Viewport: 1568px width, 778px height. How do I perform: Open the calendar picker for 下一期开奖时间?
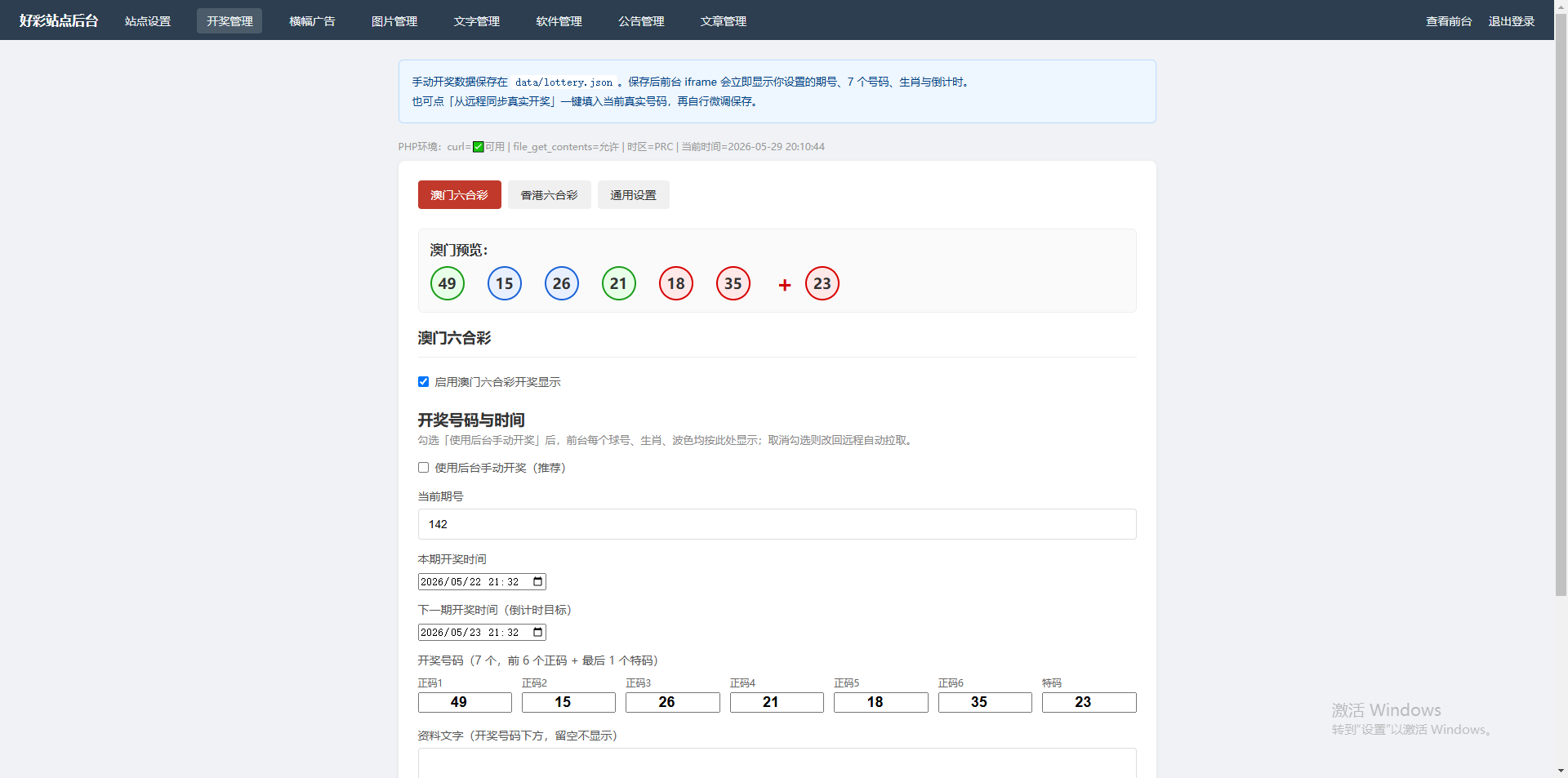(537, 633)
